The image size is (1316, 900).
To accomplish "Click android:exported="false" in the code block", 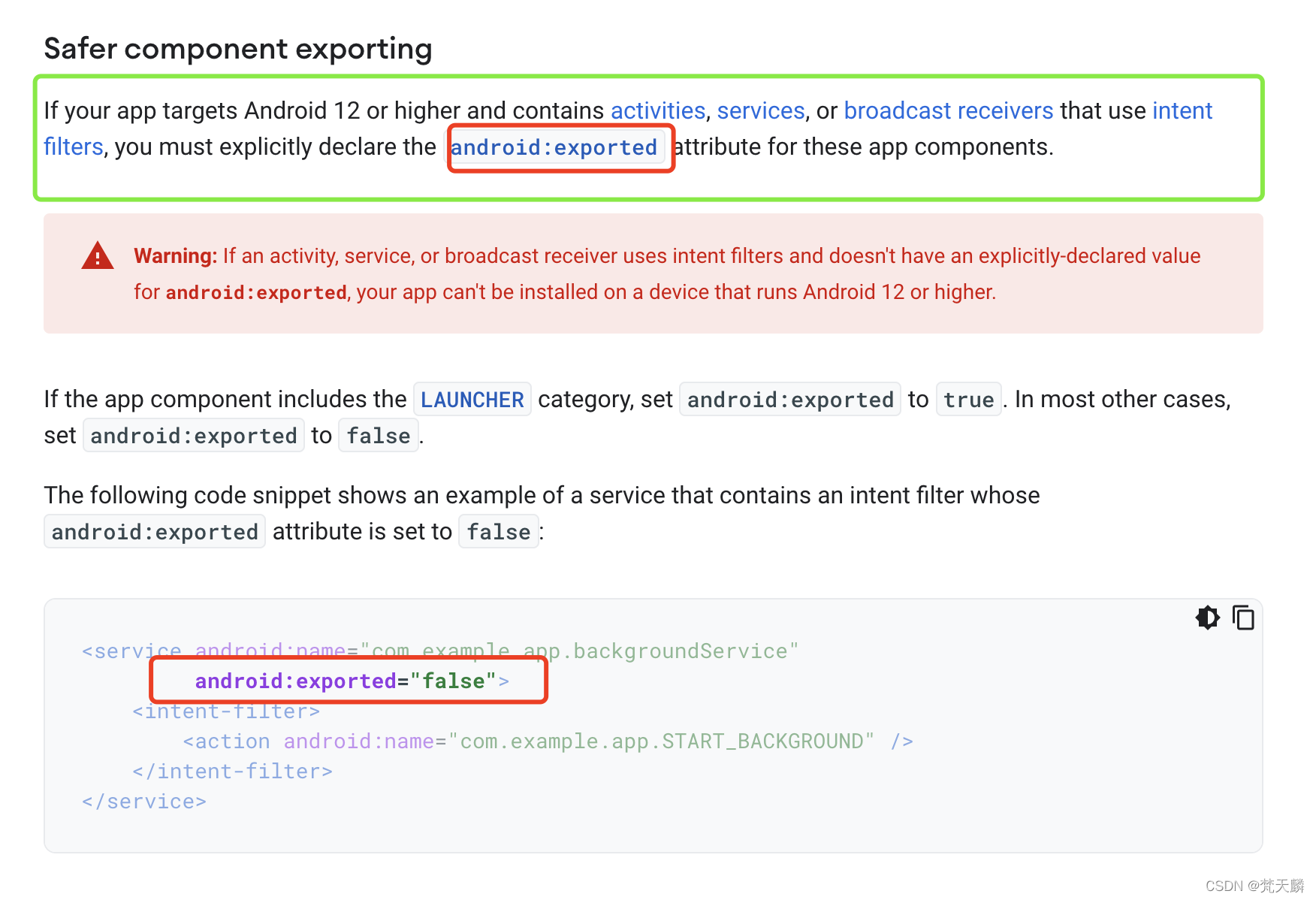I will point(352,681).
